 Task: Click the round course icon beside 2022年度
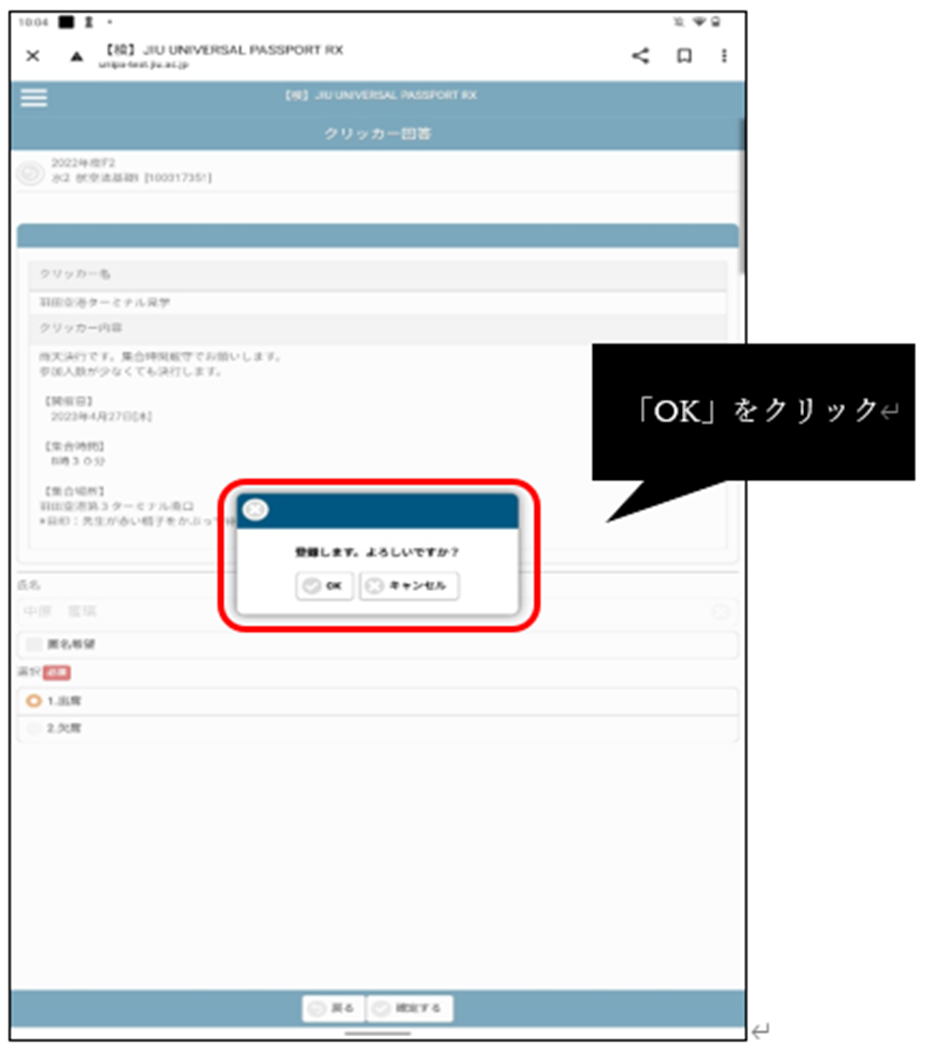point(30,172)
